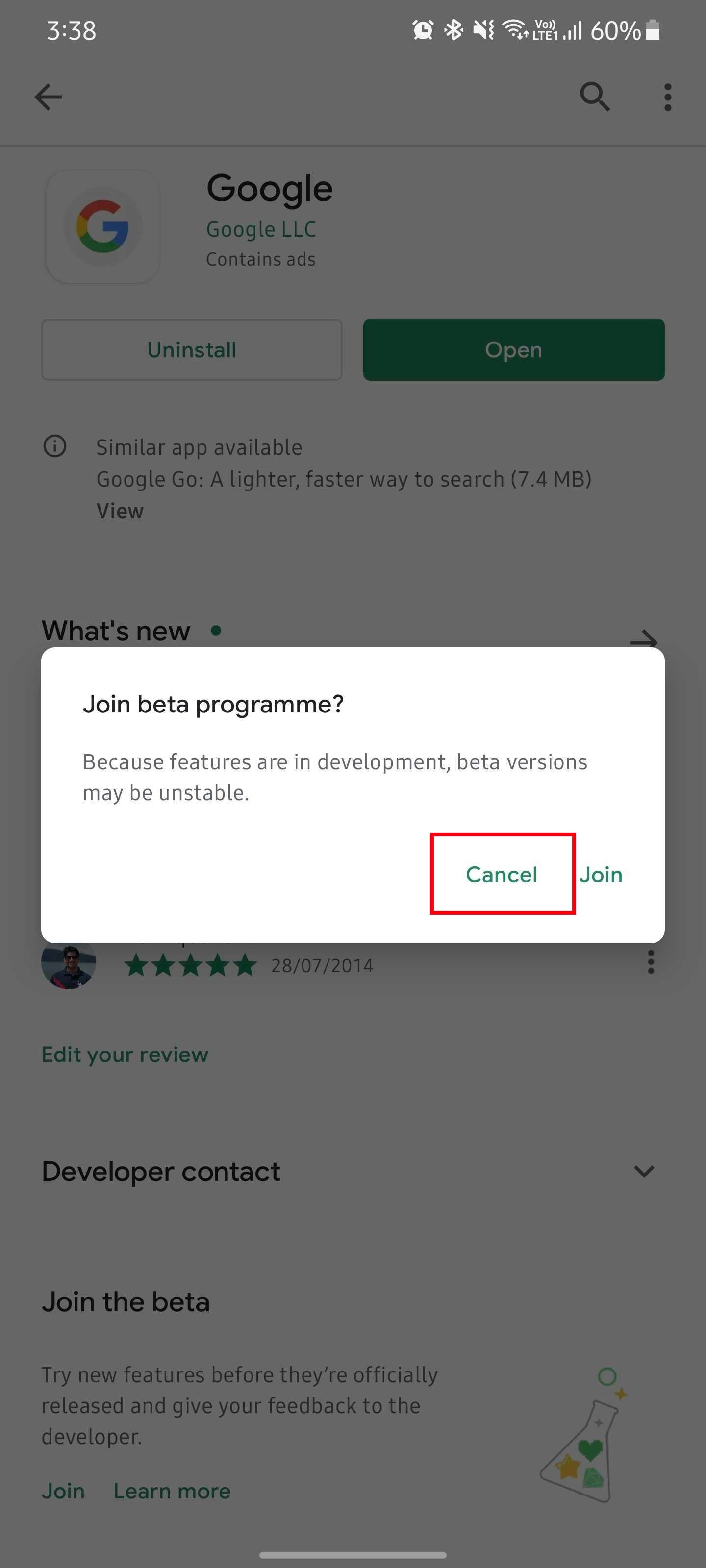Image resolution: width=706 pixels, height=1568 pixels.
Task: Tap the Google app logo icon
Action: pos(102,226)
